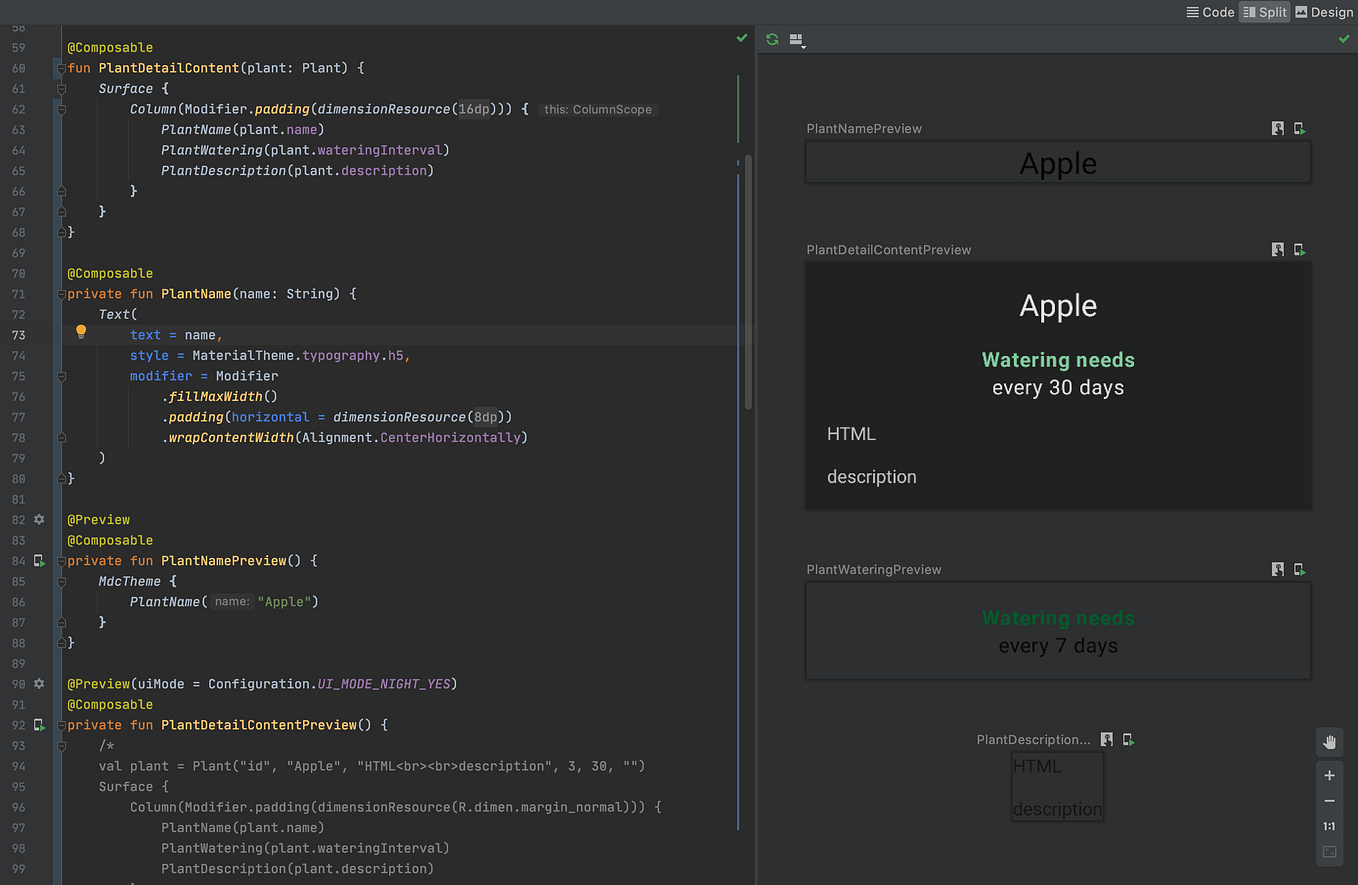Viewport: 1358px width, 885px height.
Task: Click the intention bulb icon at line 73
Action: coord(80,330)
